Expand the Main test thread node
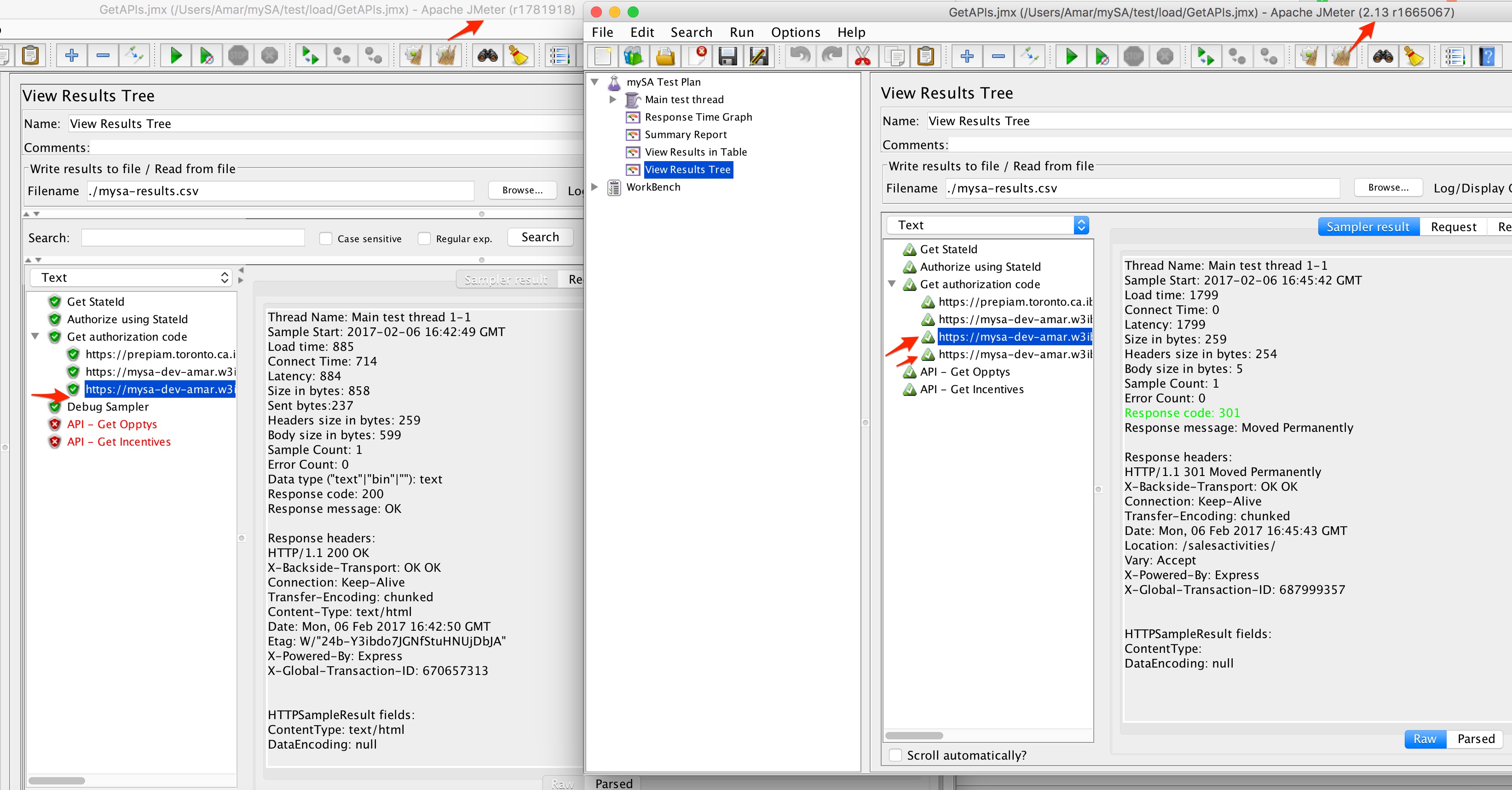Image resolution: width=1512 pixels, height=790 pixels. click(613, 99)
